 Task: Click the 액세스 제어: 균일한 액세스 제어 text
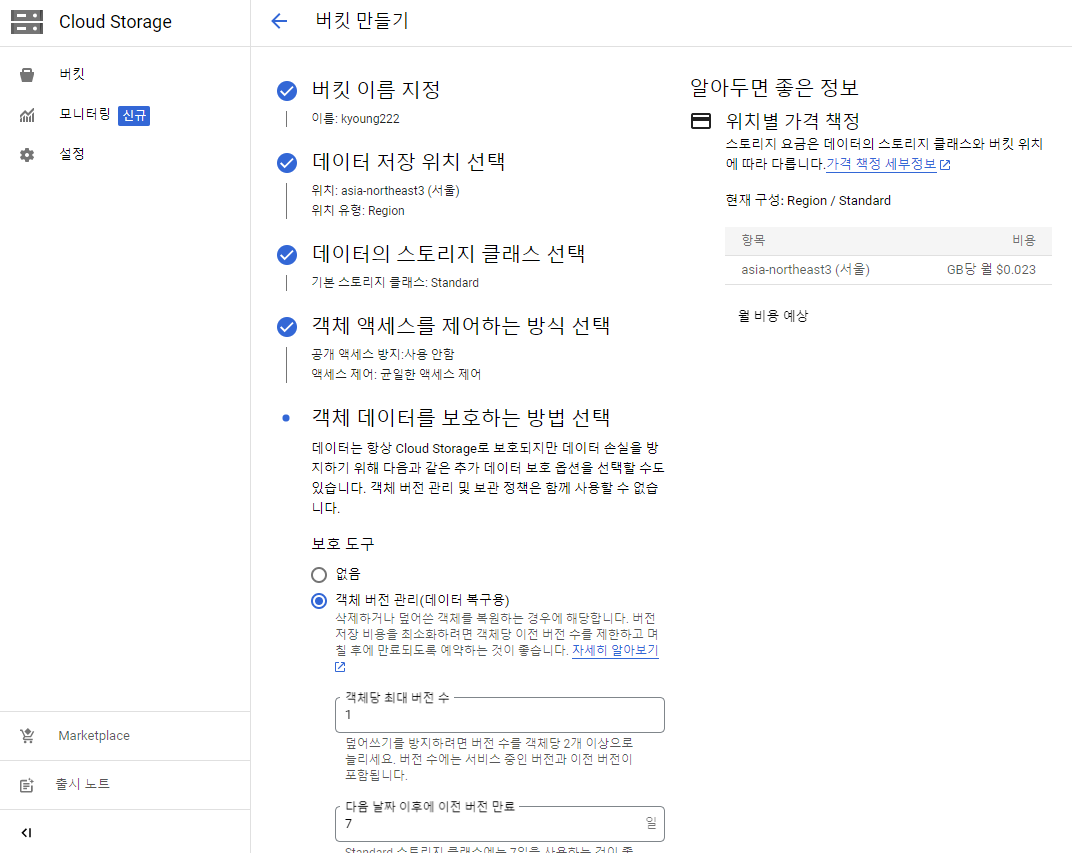[x=397, y=374]
